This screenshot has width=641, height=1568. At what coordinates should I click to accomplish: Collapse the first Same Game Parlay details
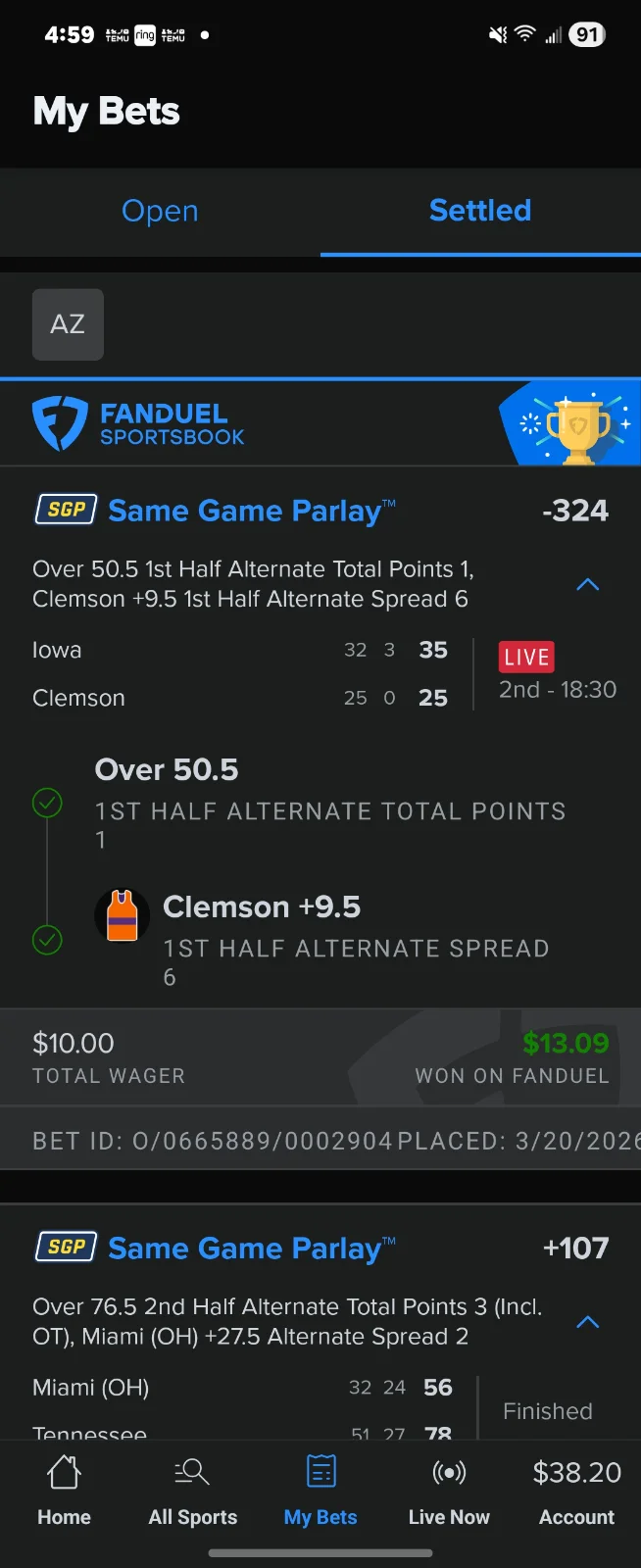[587, 584]
